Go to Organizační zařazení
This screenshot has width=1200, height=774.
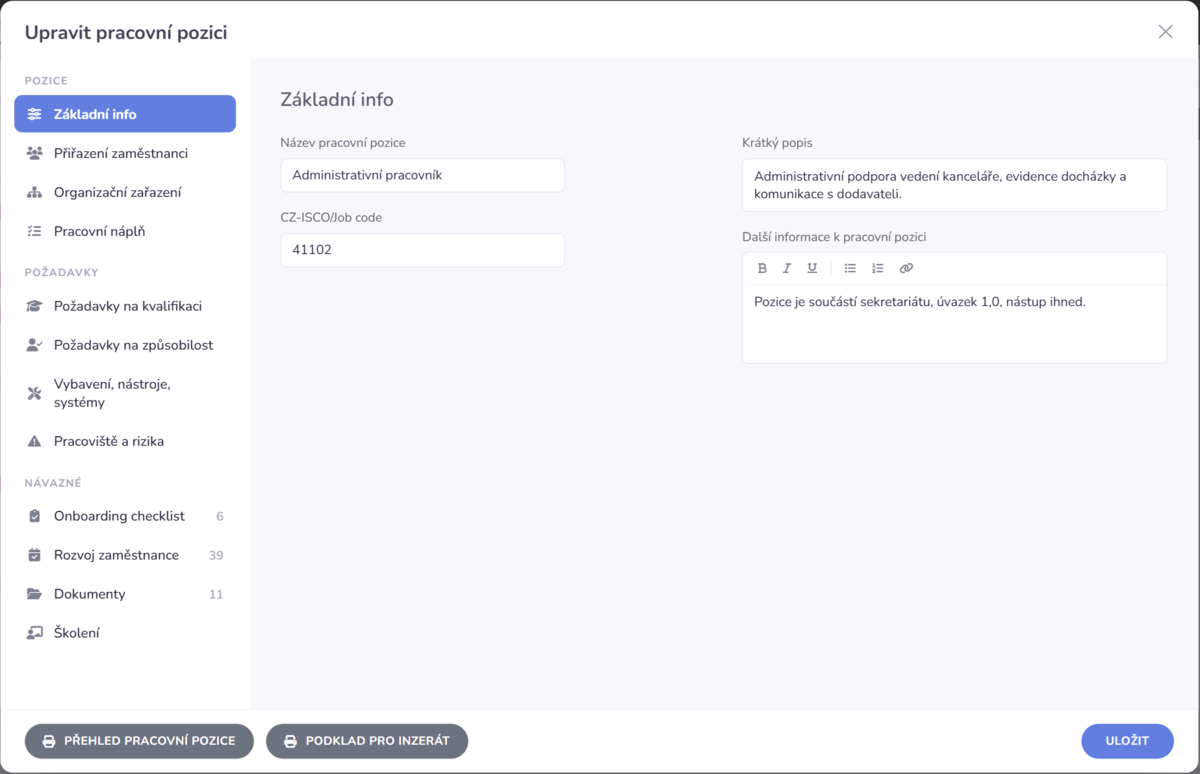(x=125, y=192)
